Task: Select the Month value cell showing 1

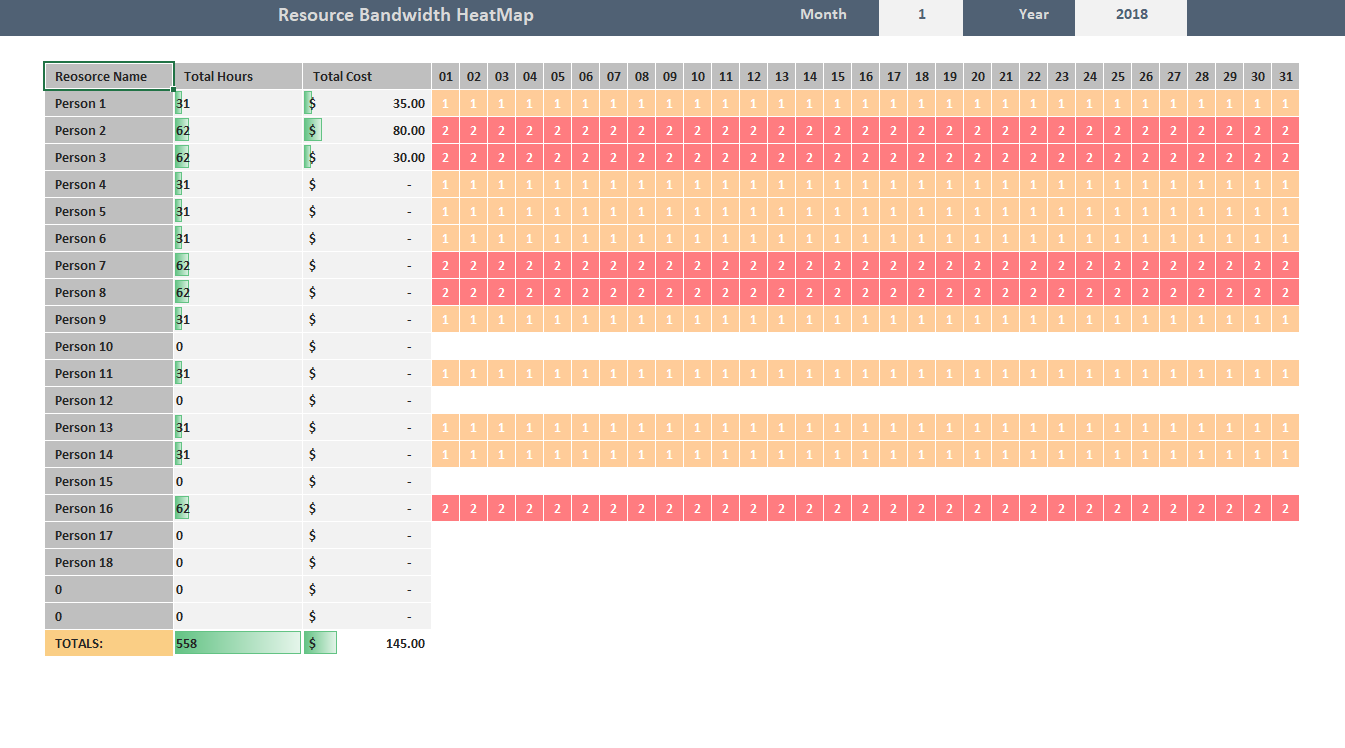Action: (920, 15)
